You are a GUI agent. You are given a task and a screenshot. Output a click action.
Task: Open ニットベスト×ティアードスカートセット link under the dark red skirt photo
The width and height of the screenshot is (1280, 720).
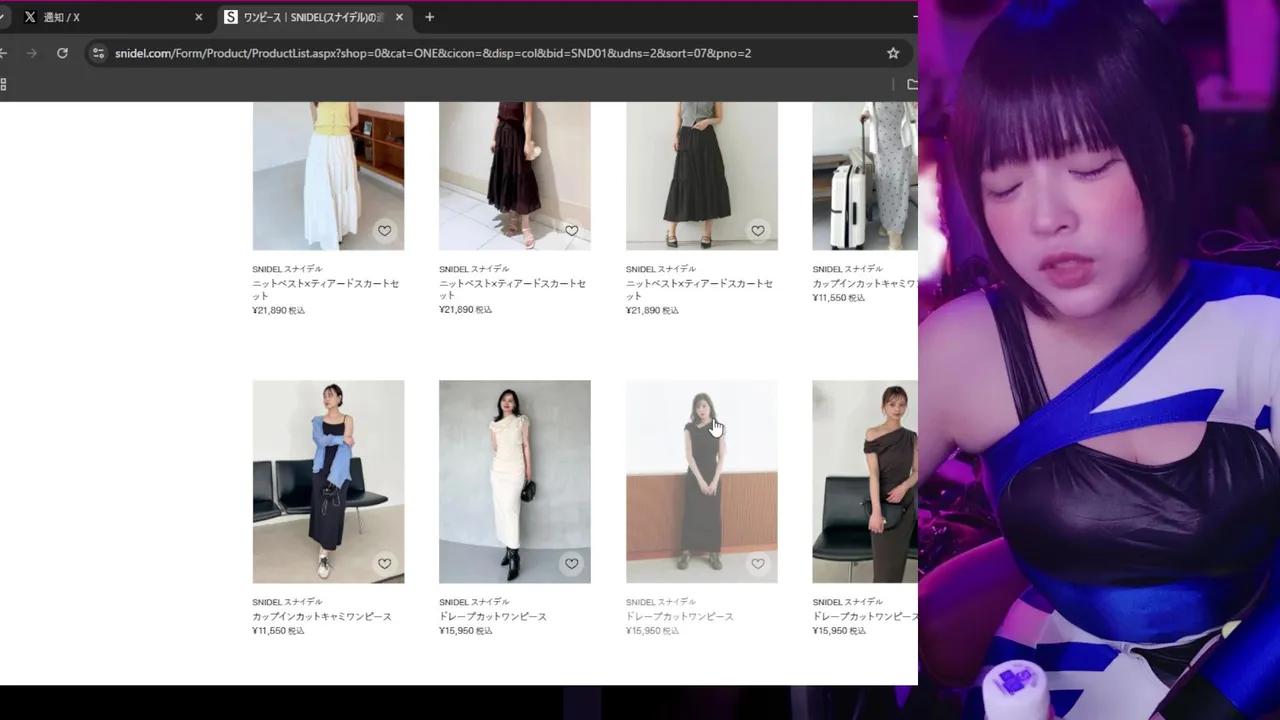[x=512, y=289]
